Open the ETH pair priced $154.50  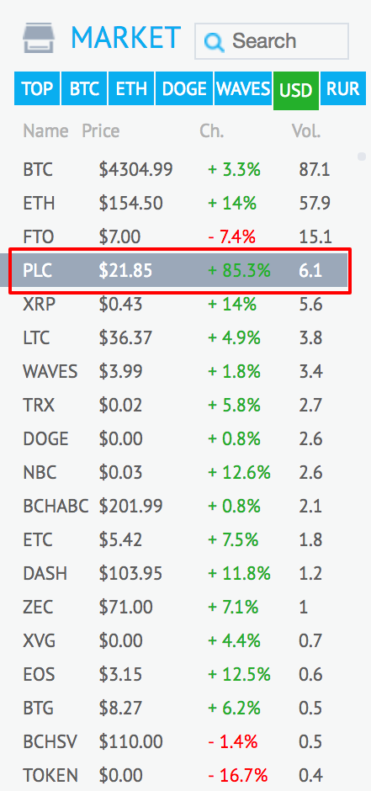[181, 203]
